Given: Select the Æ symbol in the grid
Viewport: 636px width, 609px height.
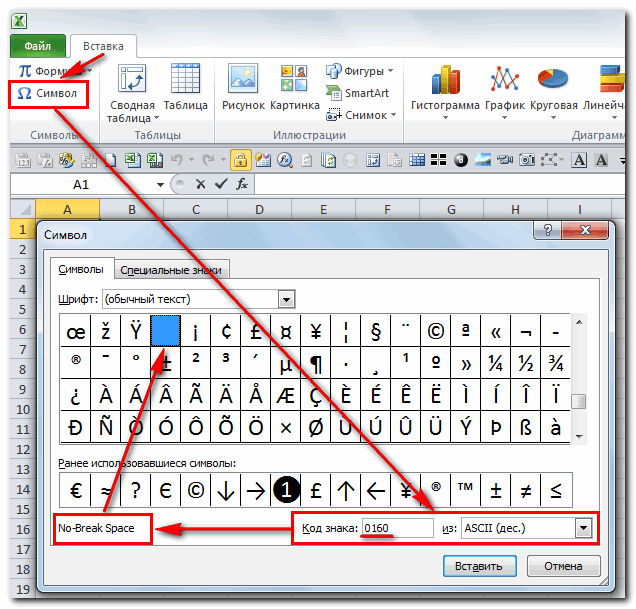Looking at the screenshot, I should (x=286, y=395).
